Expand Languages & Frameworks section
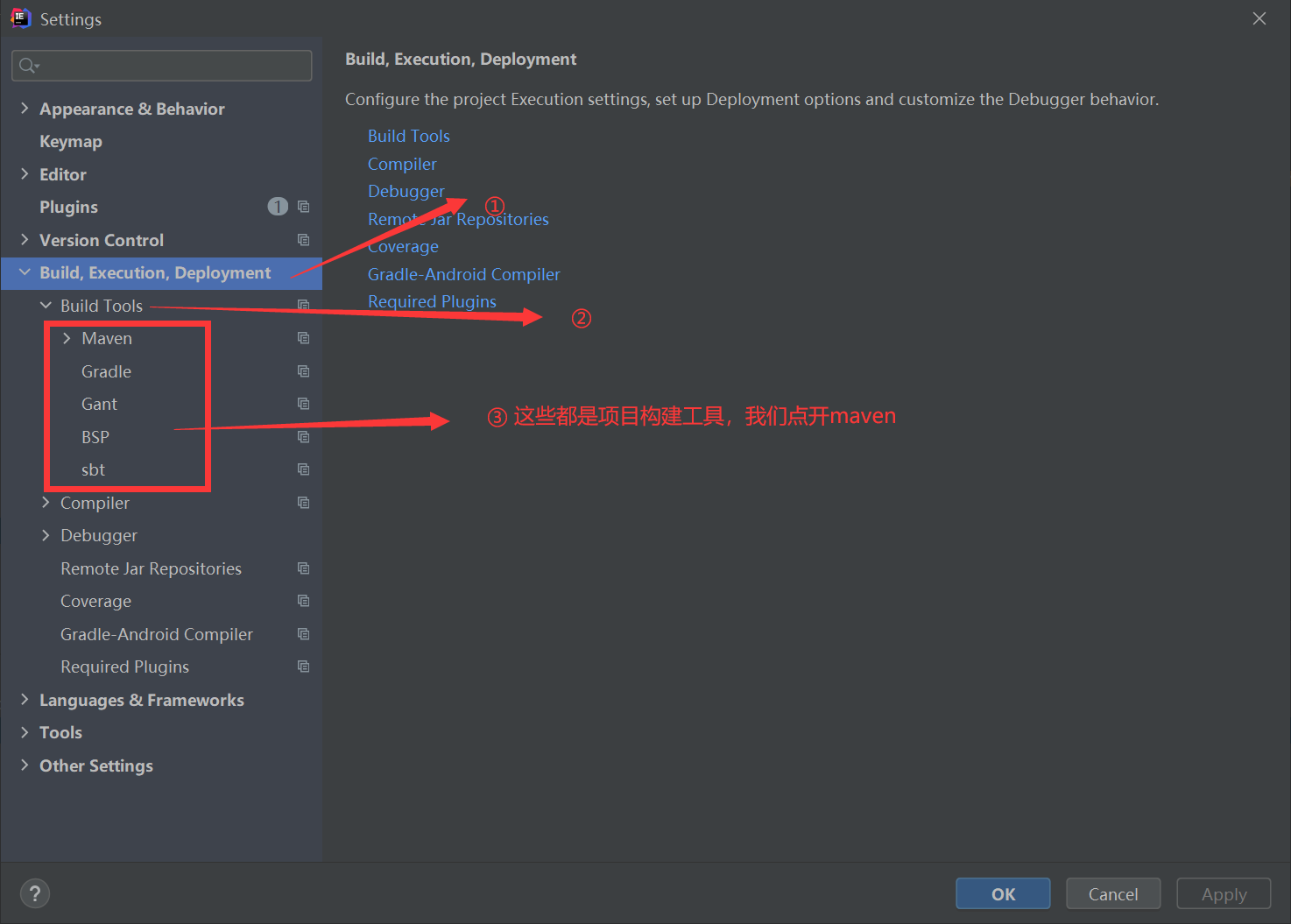 (25, 700)
